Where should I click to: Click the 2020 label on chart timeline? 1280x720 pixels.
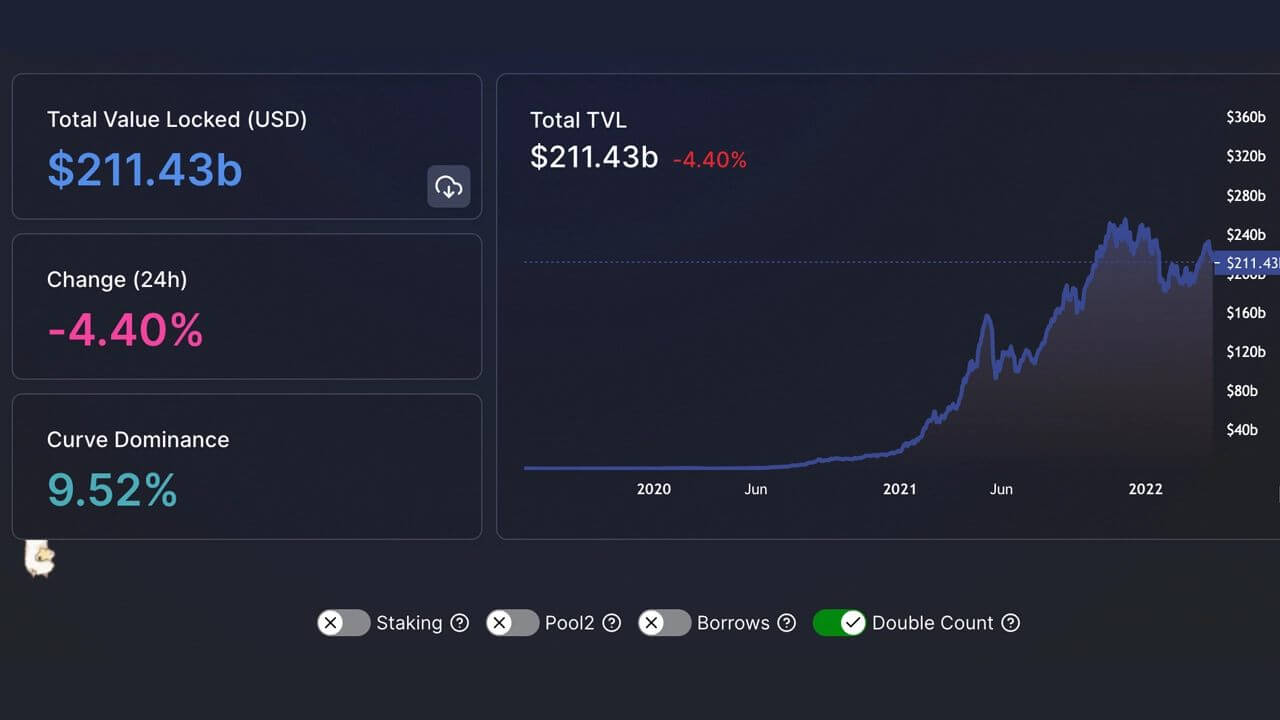click(653, 489)
